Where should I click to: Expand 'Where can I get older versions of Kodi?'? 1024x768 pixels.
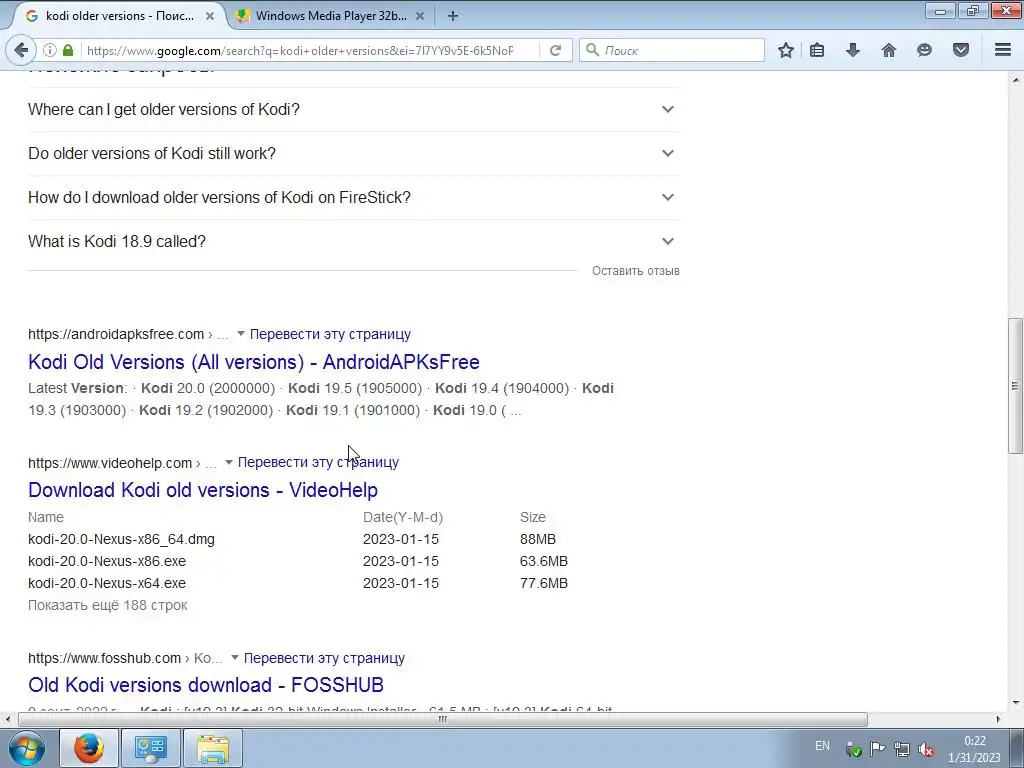coord(353,109)
